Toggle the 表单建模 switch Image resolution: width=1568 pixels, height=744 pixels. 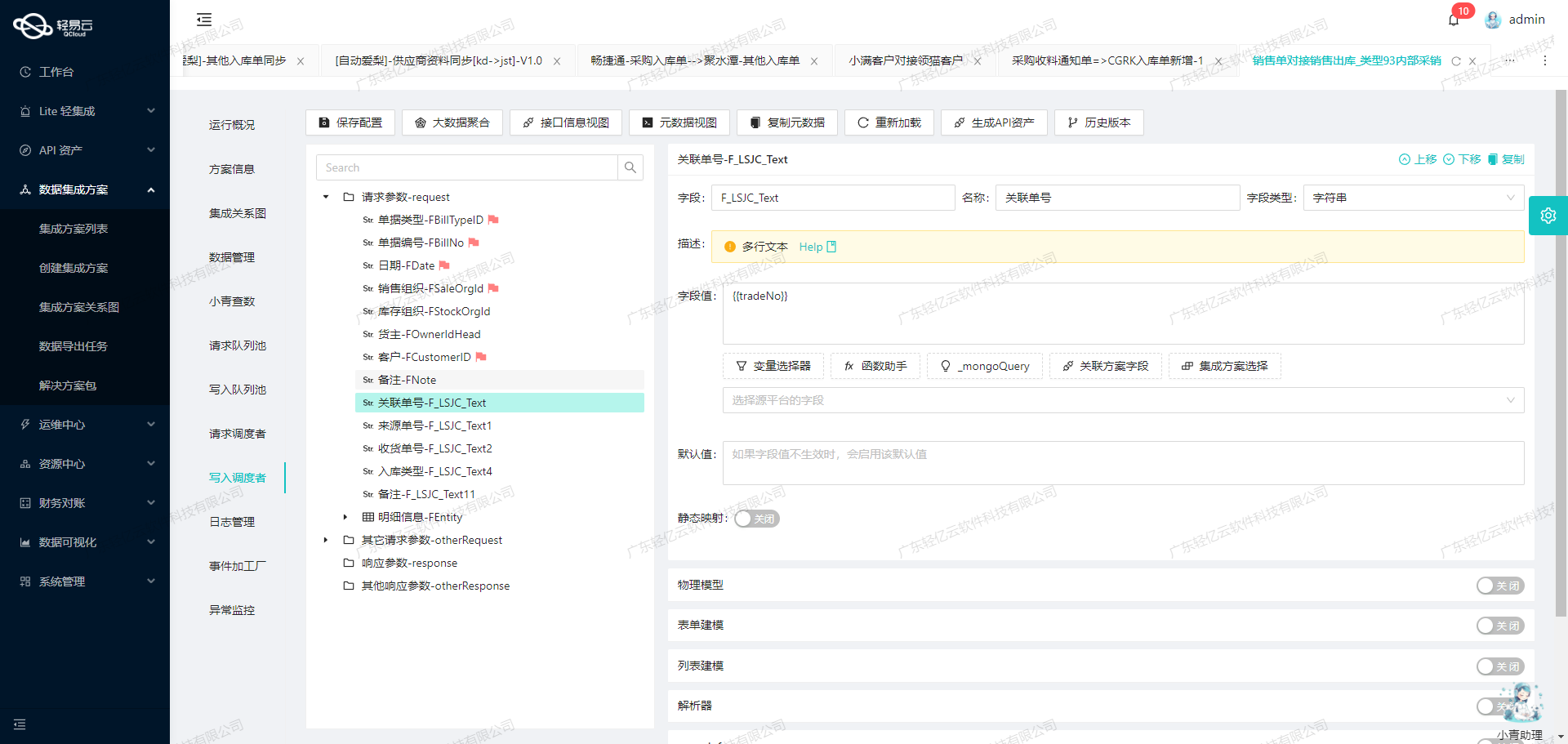(x=1500, y=626)
